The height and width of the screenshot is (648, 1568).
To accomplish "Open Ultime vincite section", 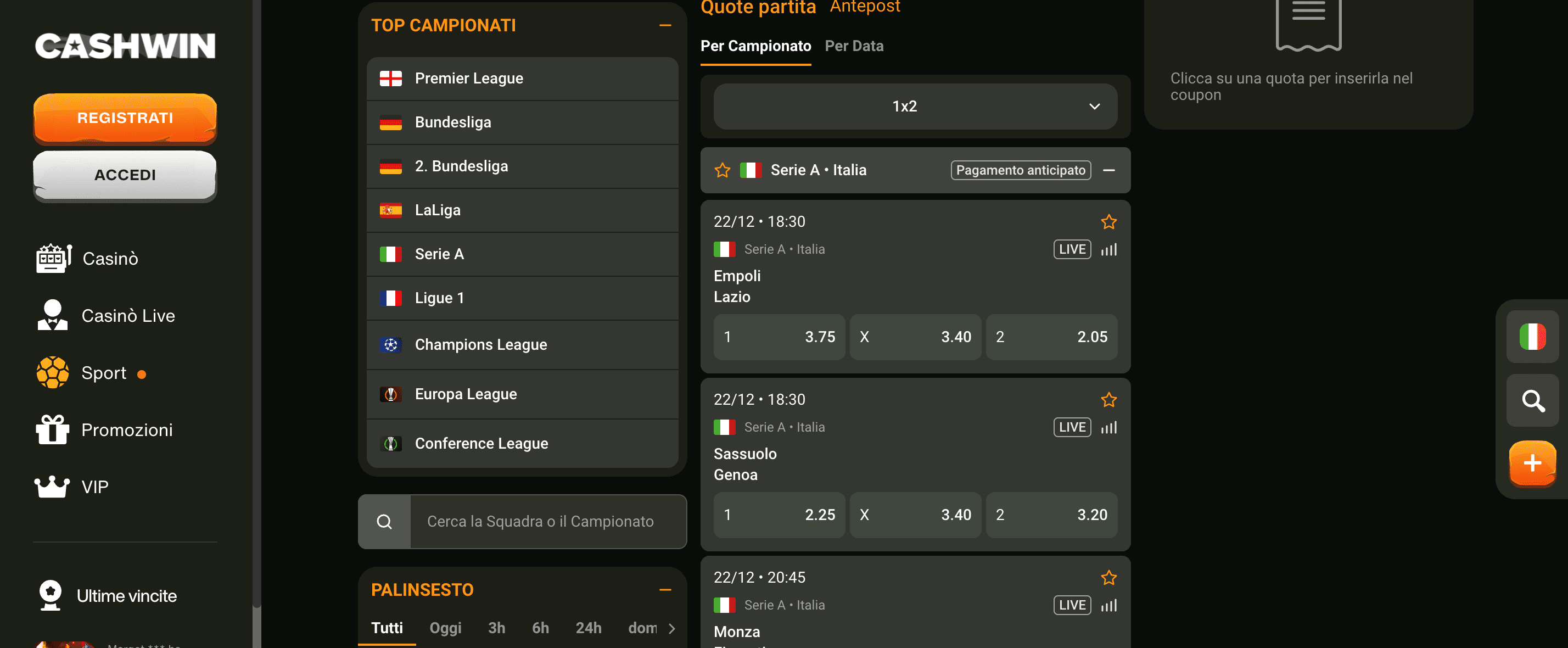I will tap(126, 596).
